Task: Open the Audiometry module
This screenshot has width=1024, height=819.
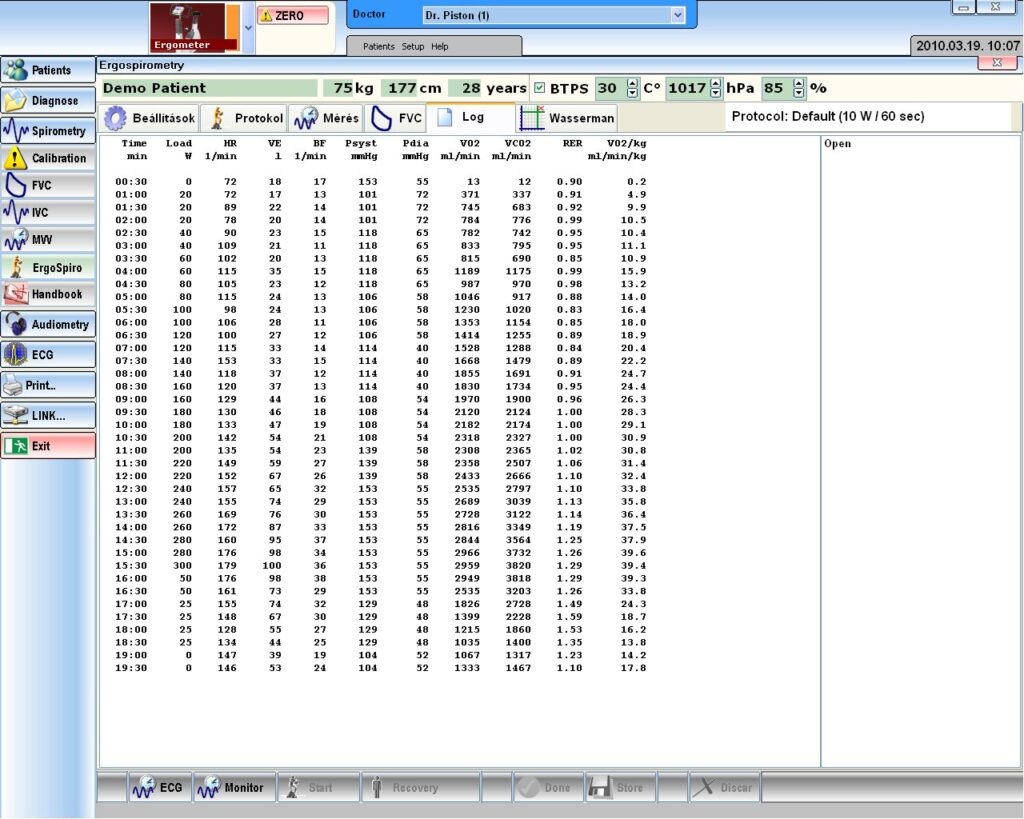Action: (x=48, y=324)
